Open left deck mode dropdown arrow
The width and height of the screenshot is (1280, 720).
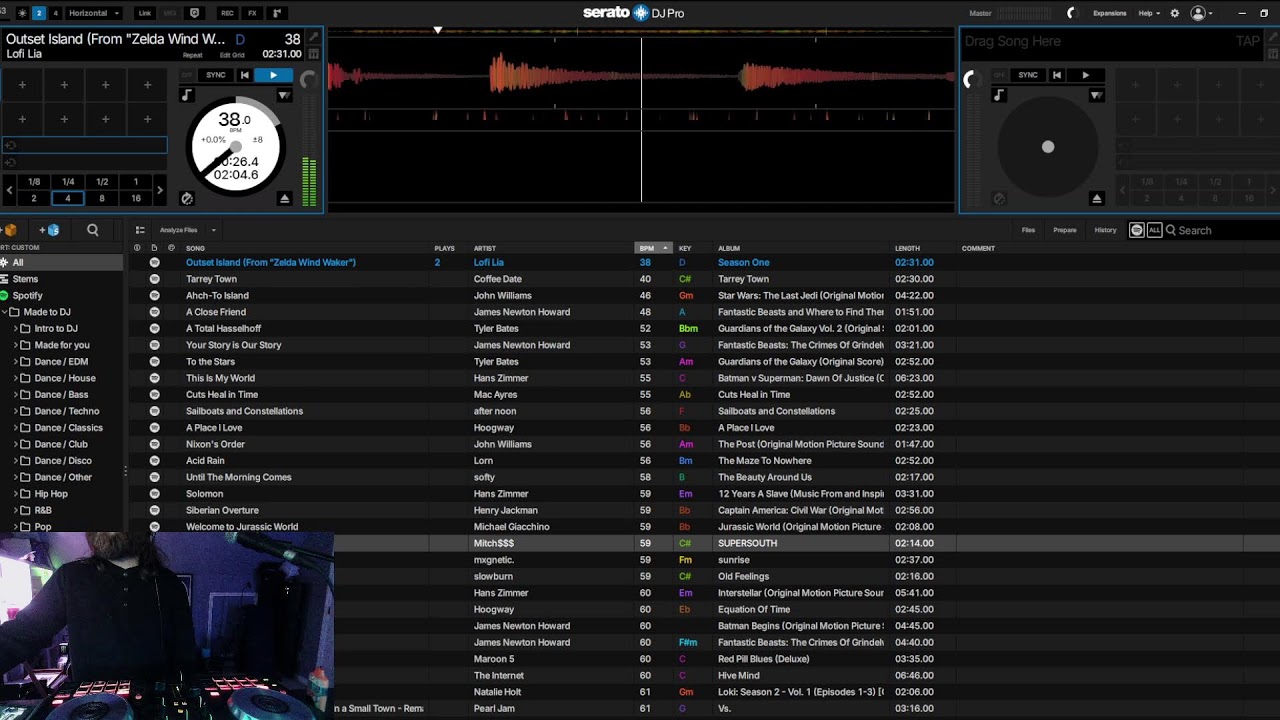point(284,95)
